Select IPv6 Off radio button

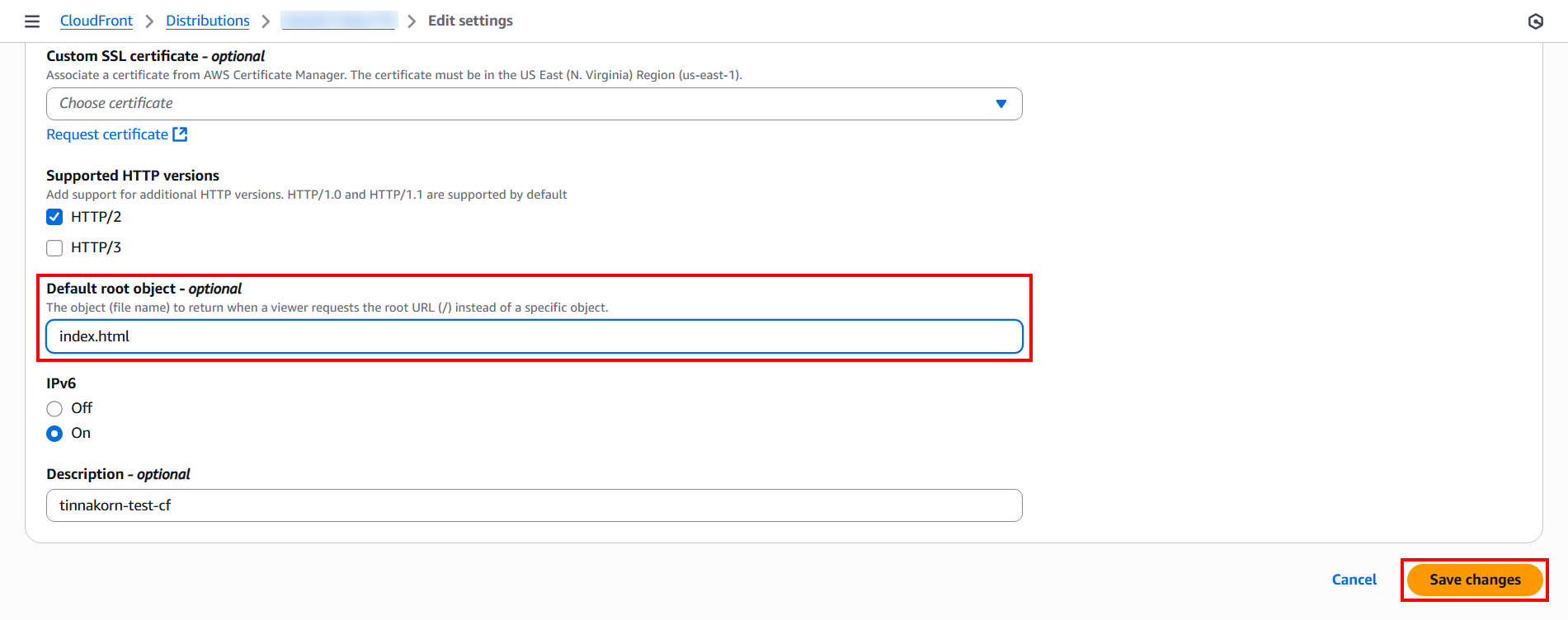[54, 409]
